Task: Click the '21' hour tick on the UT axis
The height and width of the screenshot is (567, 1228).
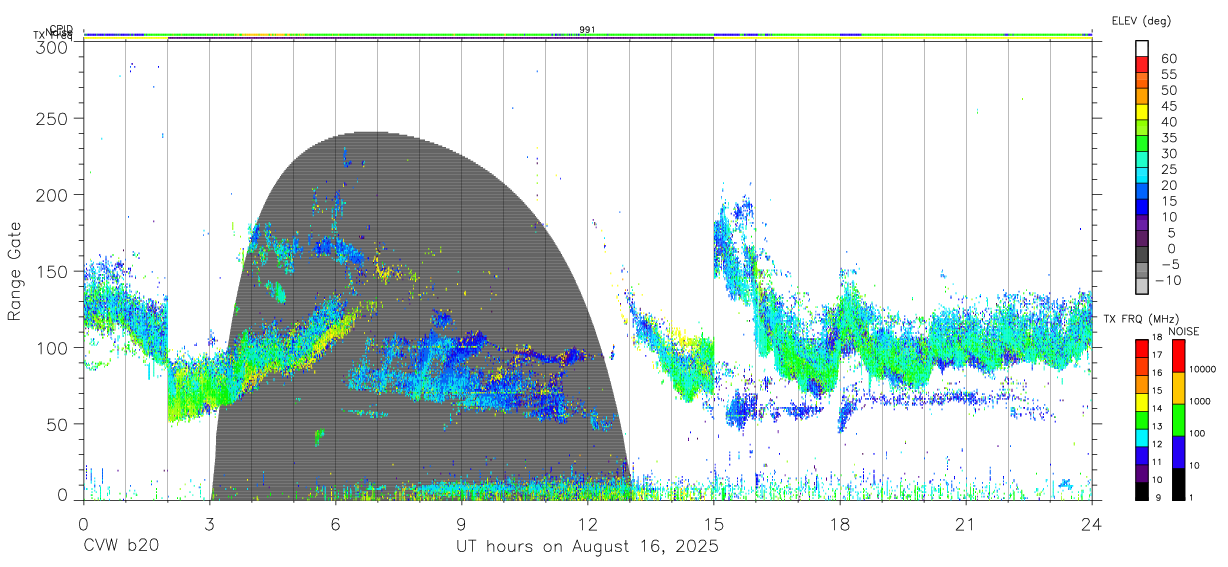Action: [x=966, y=524]
